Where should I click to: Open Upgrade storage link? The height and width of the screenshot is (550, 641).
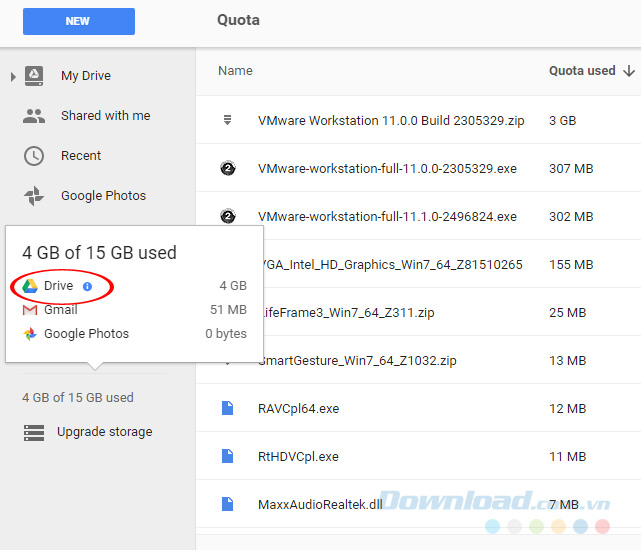[x=105, y=432]
